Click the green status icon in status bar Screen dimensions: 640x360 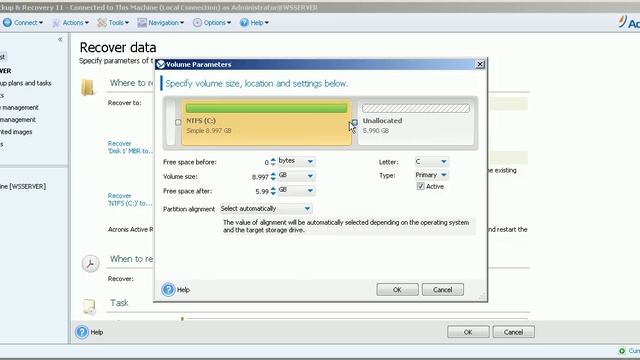coord(622,351)
